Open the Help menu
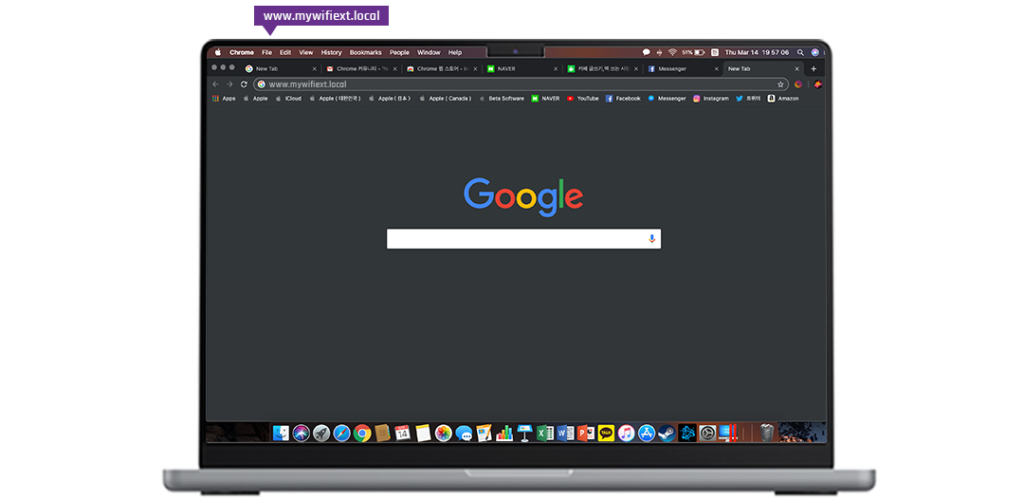The width and height of the screenshot is (1024, 499). [x=455, y=52]
